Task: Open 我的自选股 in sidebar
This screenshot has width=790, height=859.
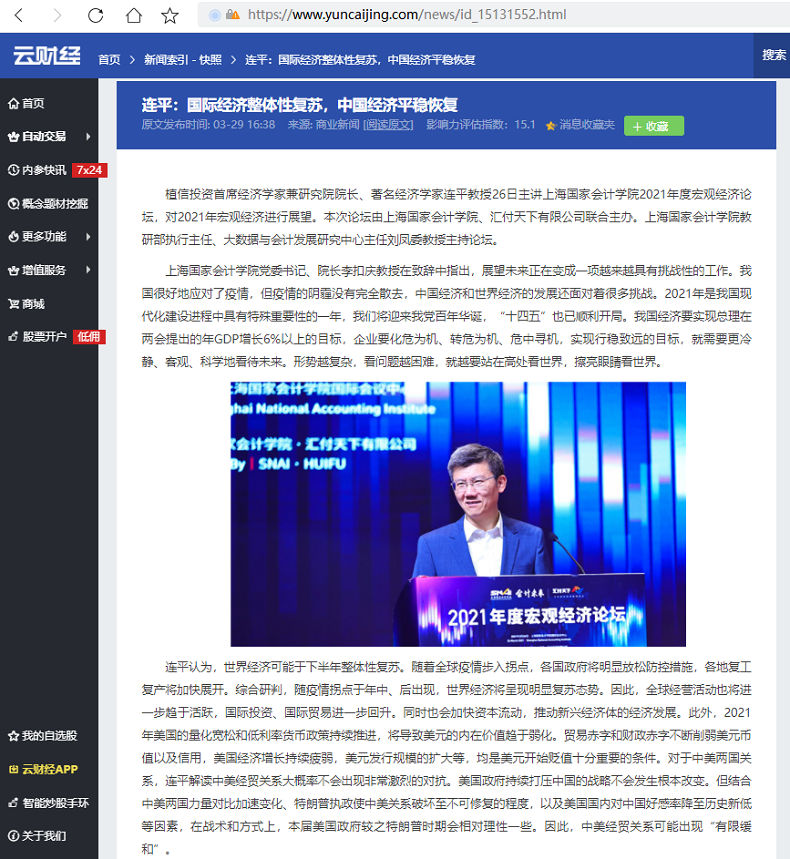Action: (x=48, y=736)
